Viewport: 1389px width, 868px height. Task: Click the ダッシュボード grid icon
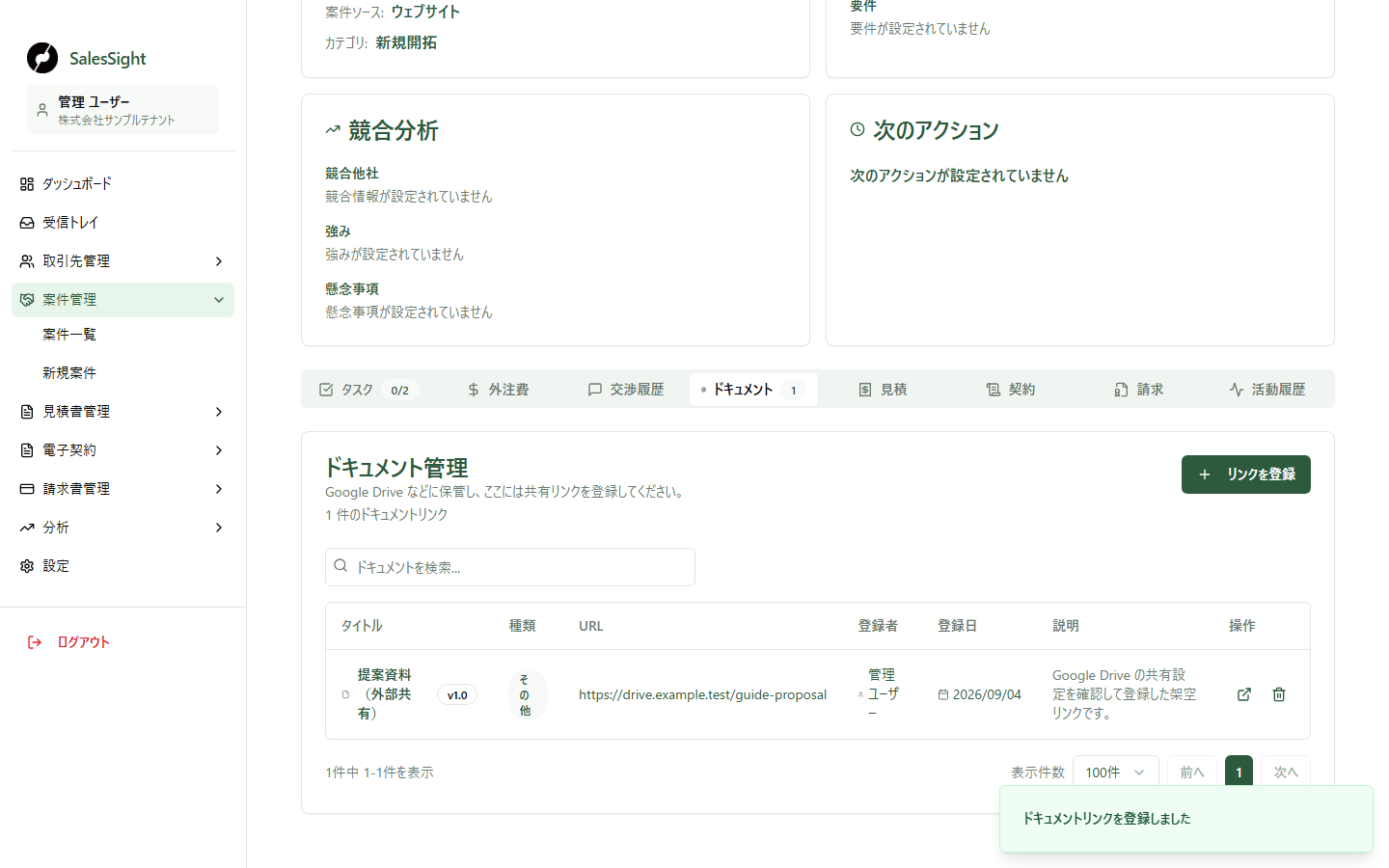[27, 184]
